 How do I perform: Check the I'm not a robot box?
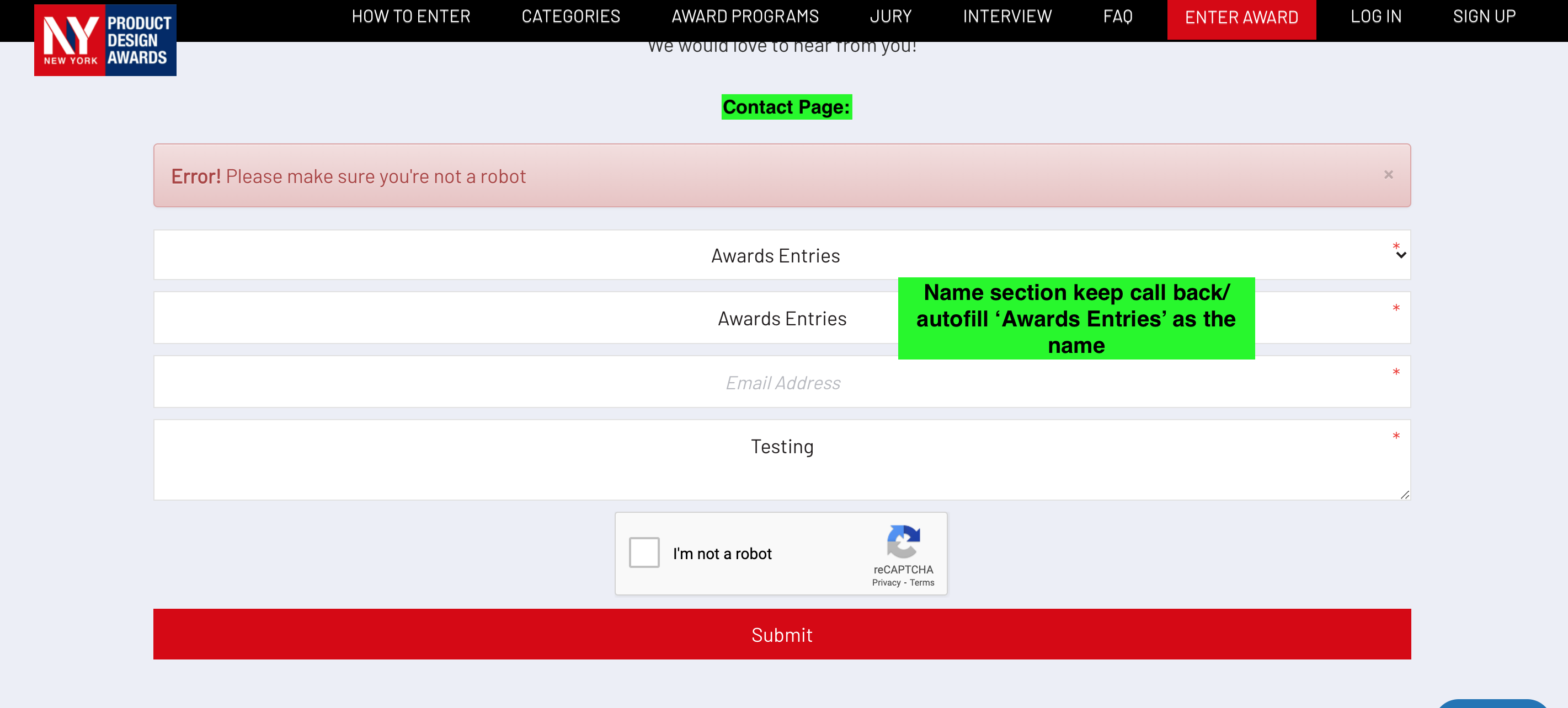[644, 553]
